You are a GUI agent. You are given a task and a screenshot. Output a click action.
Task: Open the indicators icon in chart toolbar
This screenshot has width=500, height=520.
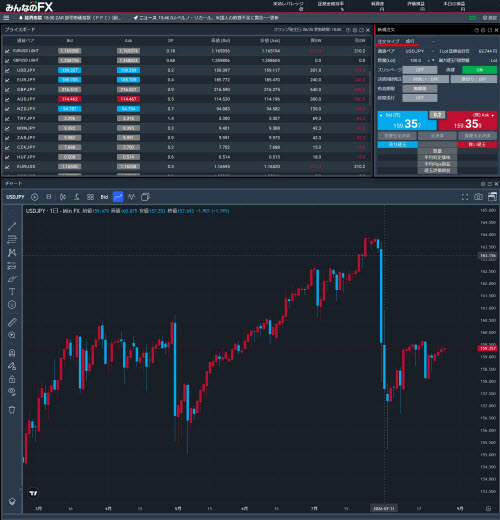[x=77, y=197]
